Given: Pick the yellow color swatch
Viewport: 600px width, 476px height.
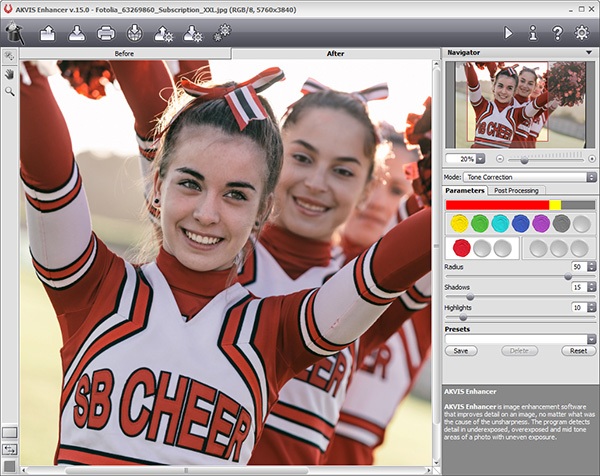Looking at the screenshot, I should [459, 223].
